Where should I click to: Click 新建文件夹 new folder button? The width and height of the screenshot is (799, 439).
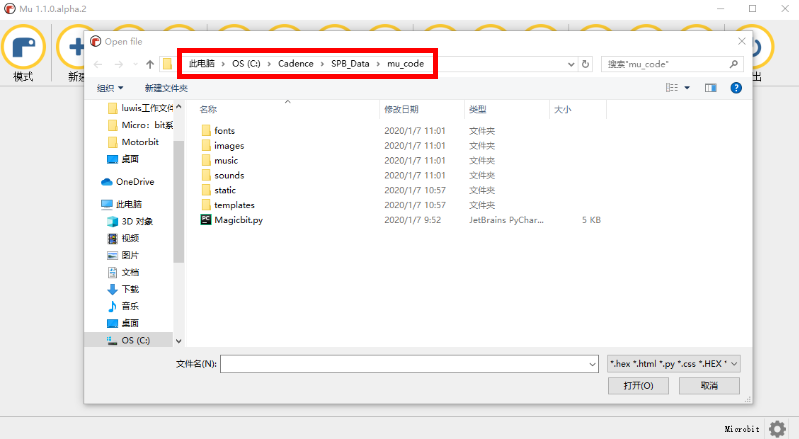point(166,88)
